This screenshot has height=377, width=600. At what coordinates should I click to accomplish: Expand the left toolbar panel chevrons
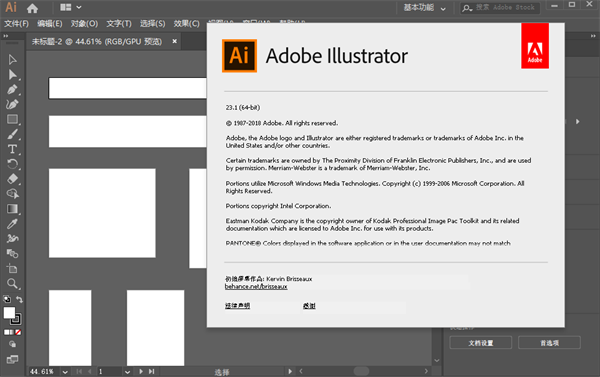click(x=6, y=36)
